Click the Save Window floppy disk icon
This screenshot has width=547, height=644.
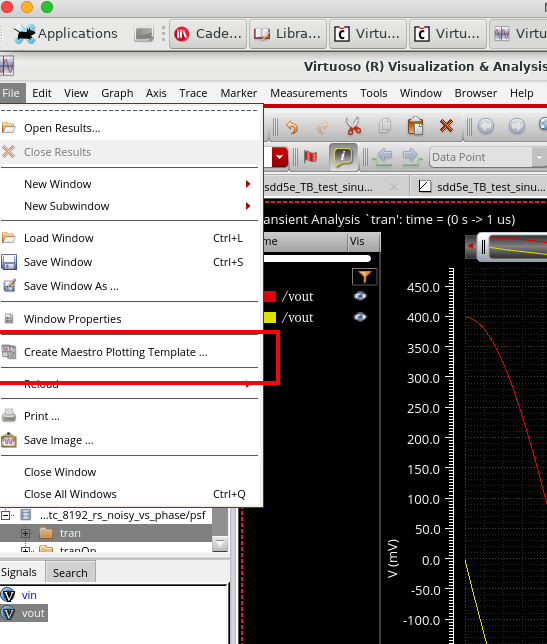coord(9,262)
